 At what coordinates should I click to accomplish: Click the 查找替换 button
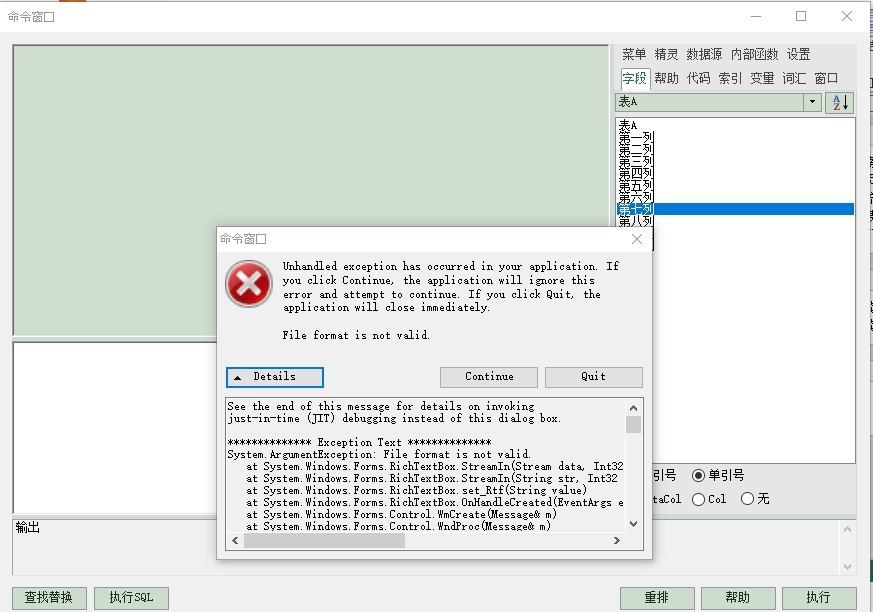click(x=49, y=598)
